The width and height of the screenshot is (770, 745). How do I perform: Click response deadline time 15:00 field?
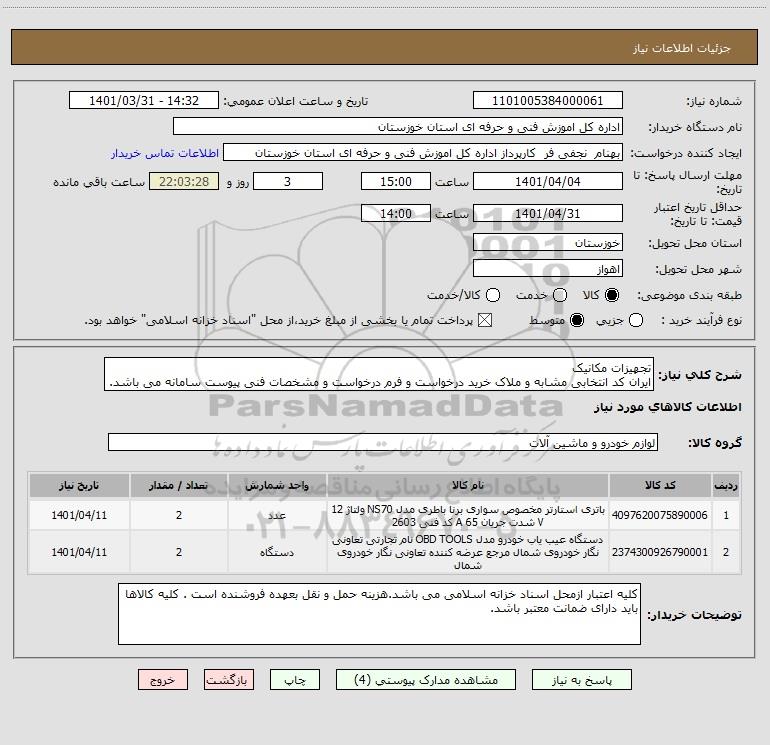396,181
